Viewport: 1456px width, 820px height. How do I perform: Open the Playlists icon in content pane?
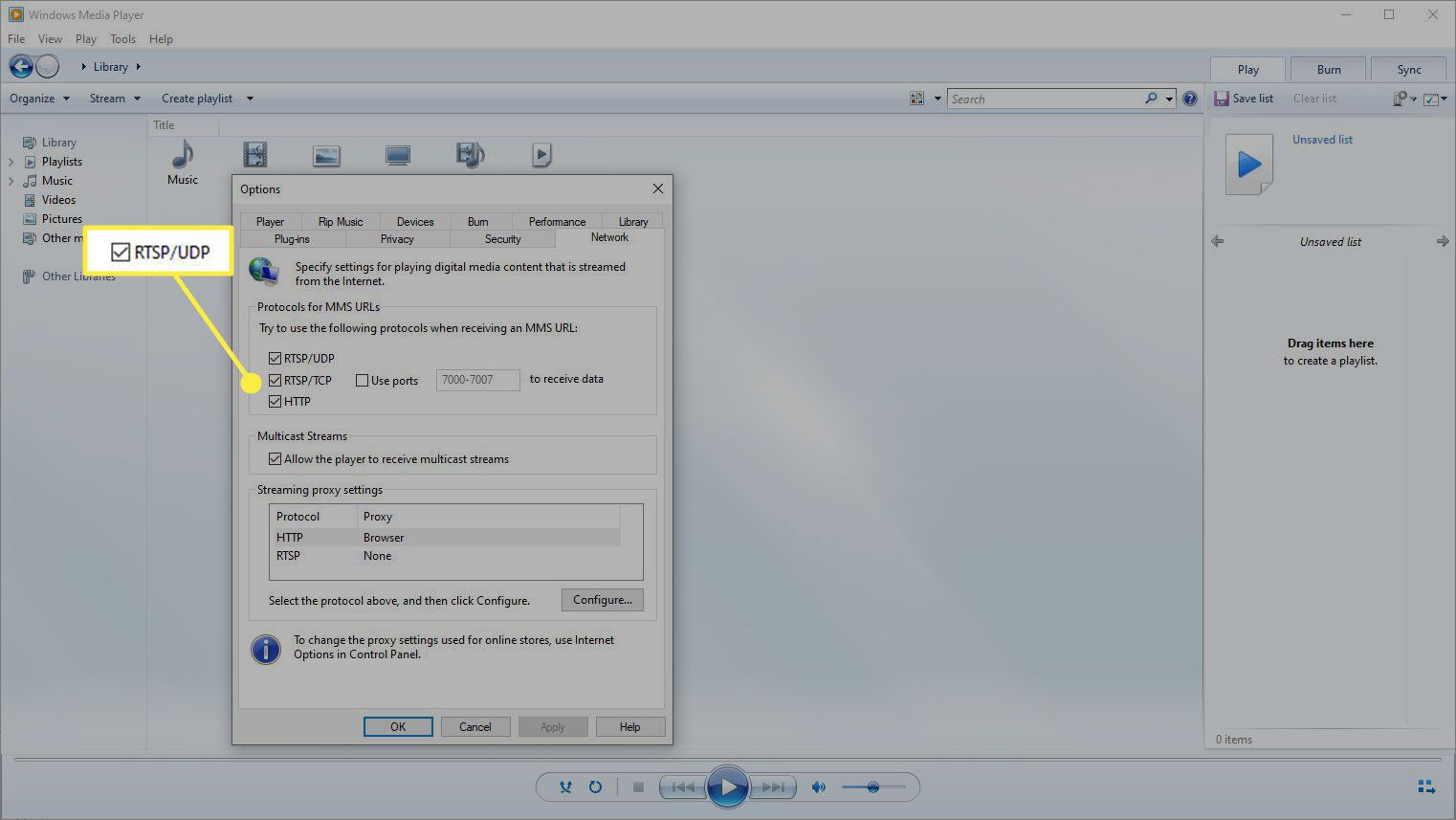(541, 154)
